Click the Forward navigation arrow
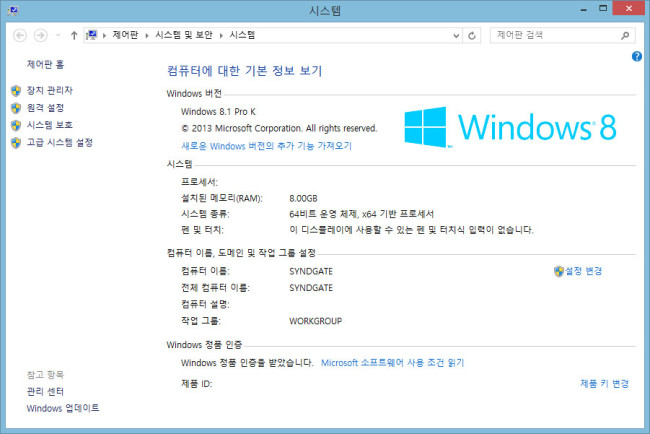 [x=40, y=36]
